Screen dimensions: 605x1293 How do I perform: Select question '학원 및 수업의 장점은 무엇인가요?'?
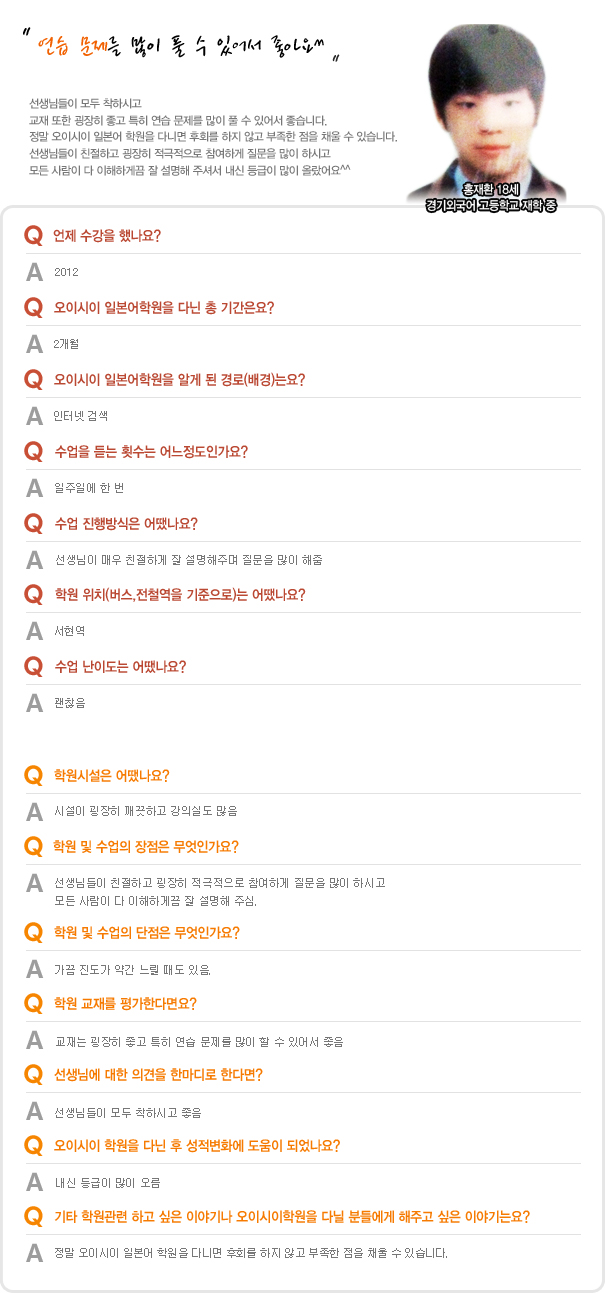pyautogui.click(x=146, y=847)
